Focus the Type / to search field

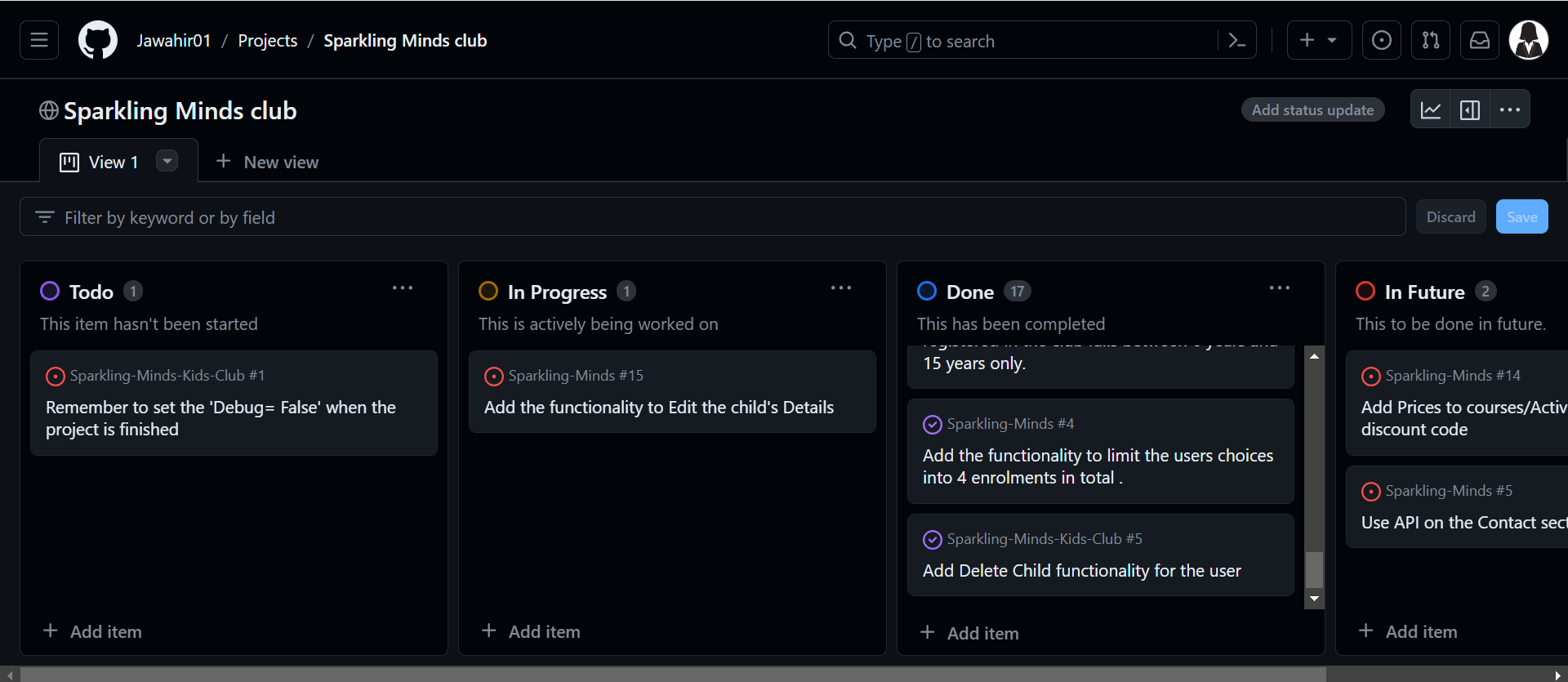(x=1041, y=40)
